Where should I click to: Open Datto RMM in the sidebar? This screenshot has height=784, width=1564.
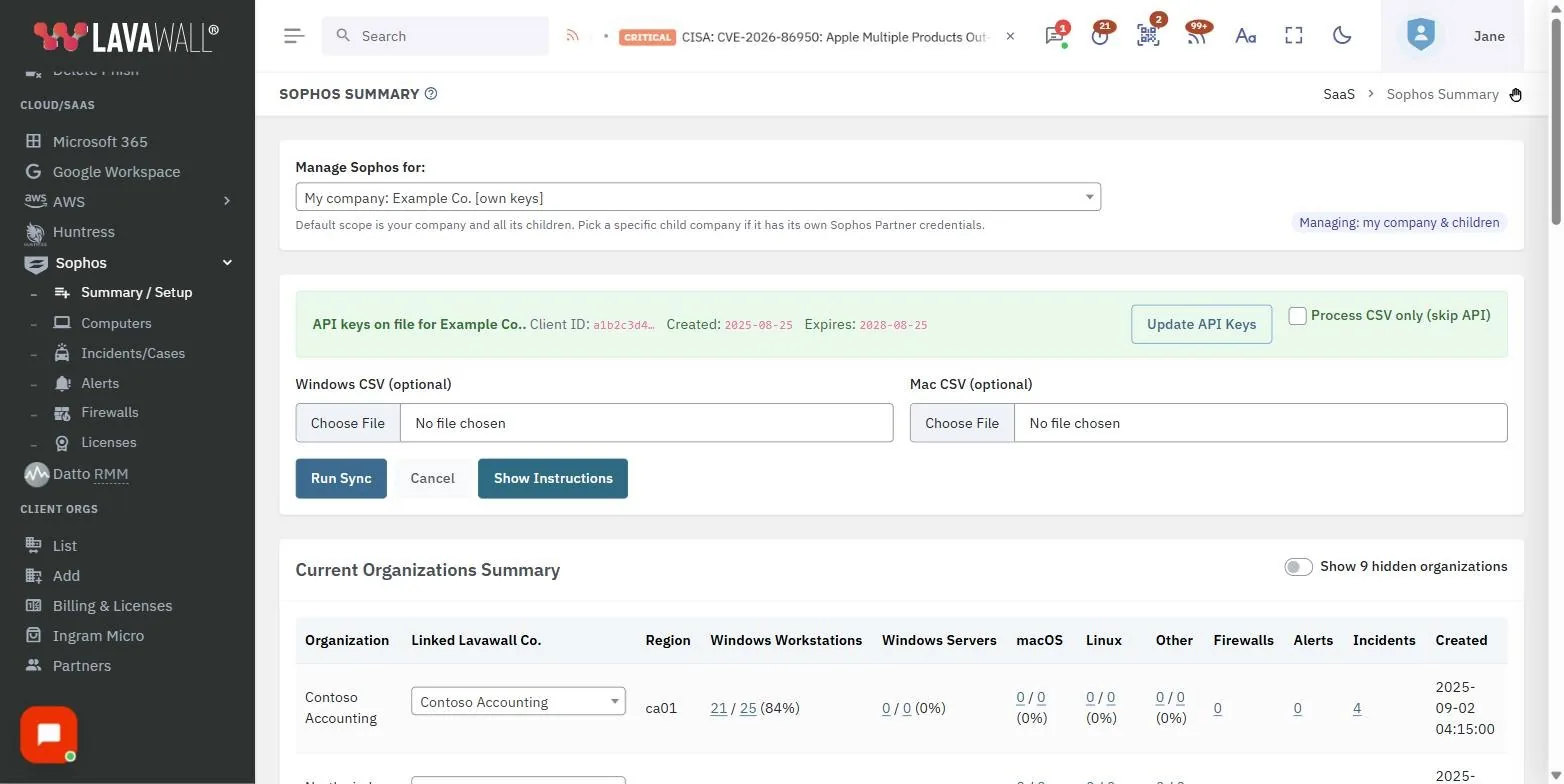point(90,474)
